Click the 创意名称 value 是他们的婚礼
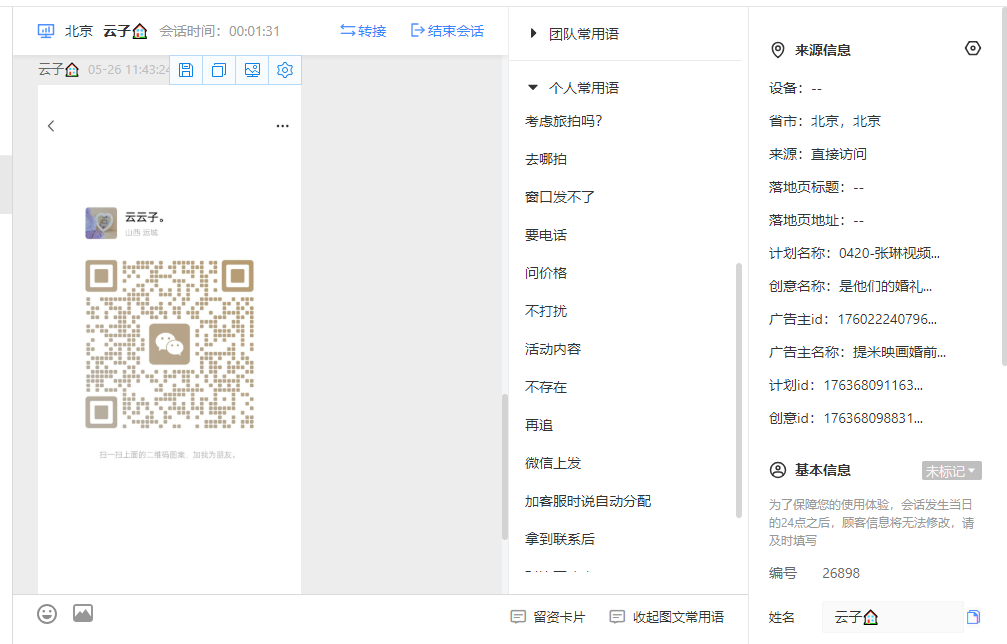 point(886,286)
